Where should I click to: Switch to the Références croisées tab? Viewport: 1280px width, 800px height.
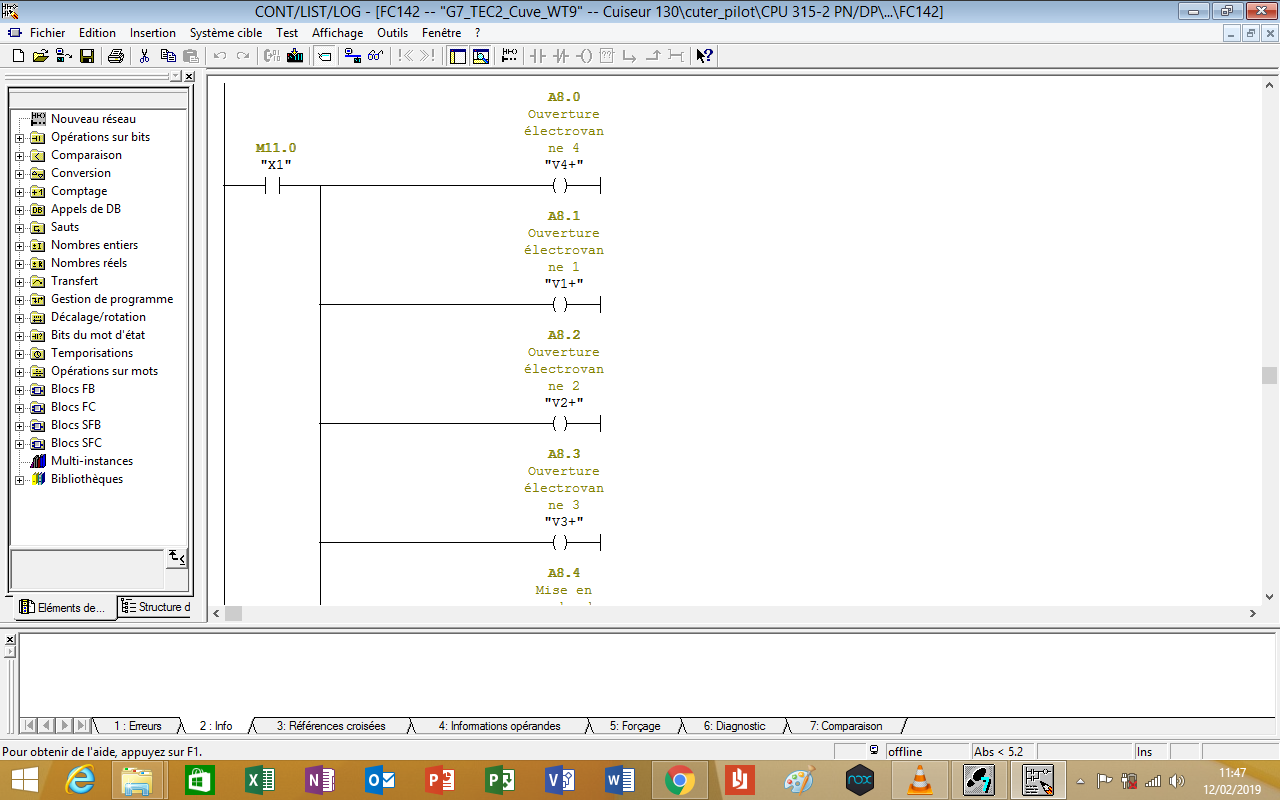(331, 726)
